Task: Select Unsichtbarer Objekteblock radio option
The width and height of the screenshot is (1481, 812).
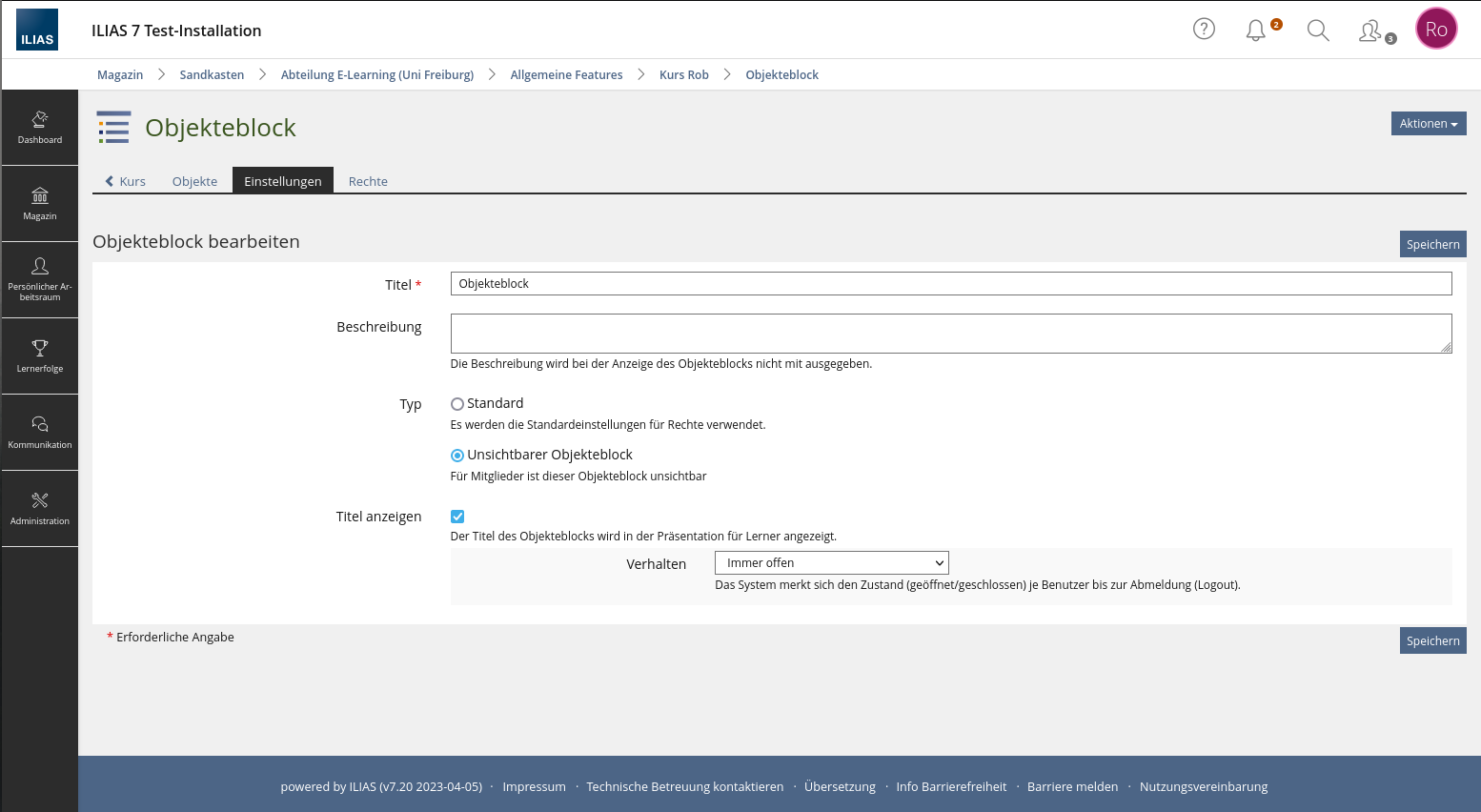Action: pyautogui.click(x=457, y=456)
